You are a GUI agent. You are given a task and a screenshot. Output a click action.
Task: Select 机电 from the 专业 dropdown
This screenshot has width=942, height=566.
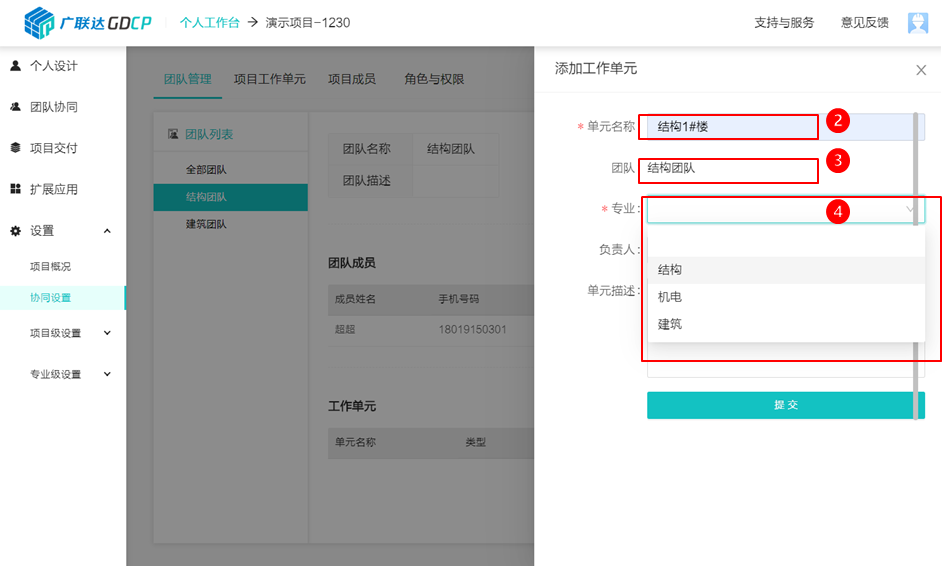point(786,297)
